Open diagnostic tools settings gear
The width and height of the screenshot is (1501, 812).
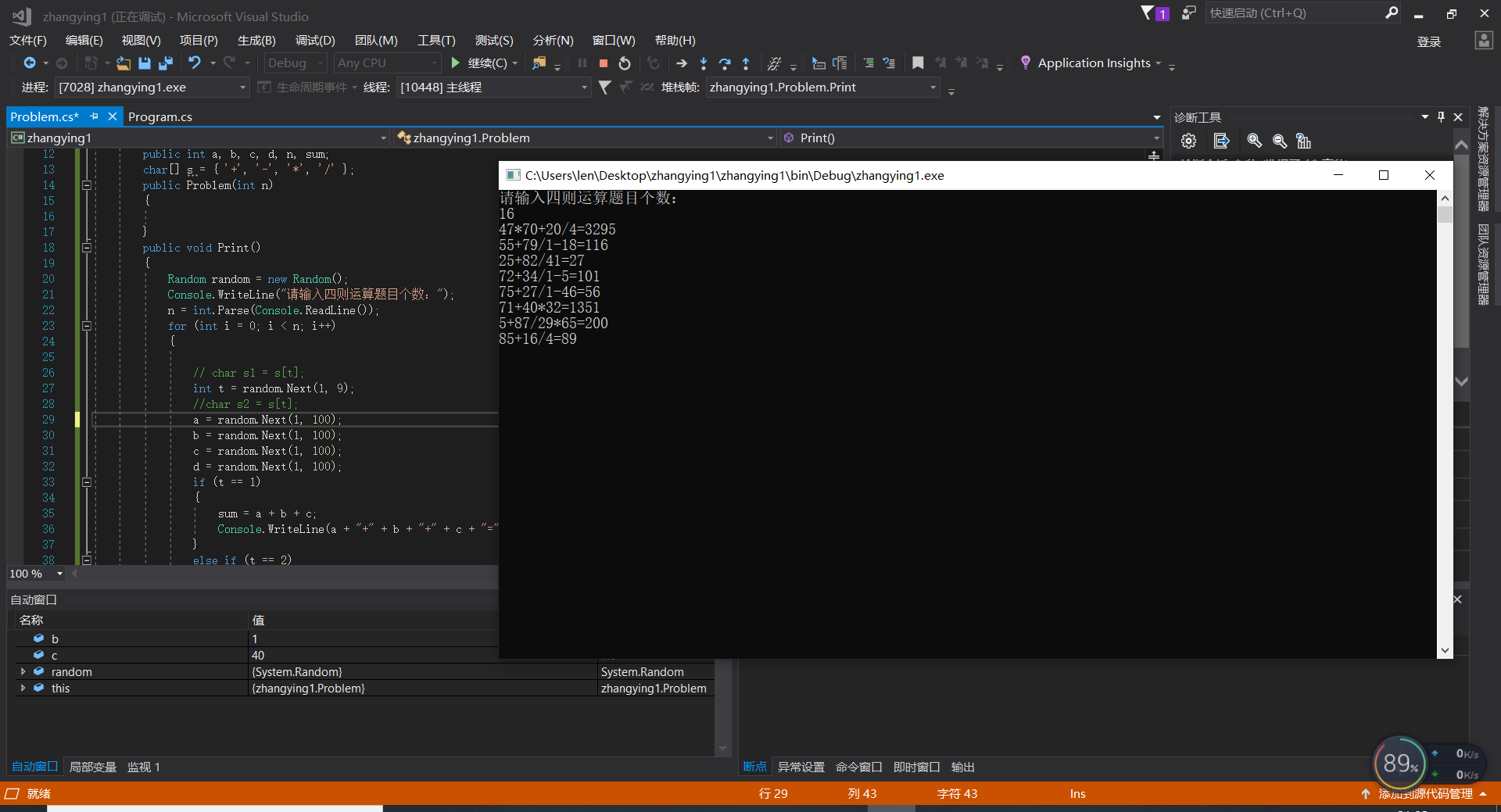pyautogui.click(x=1188, y=141)
